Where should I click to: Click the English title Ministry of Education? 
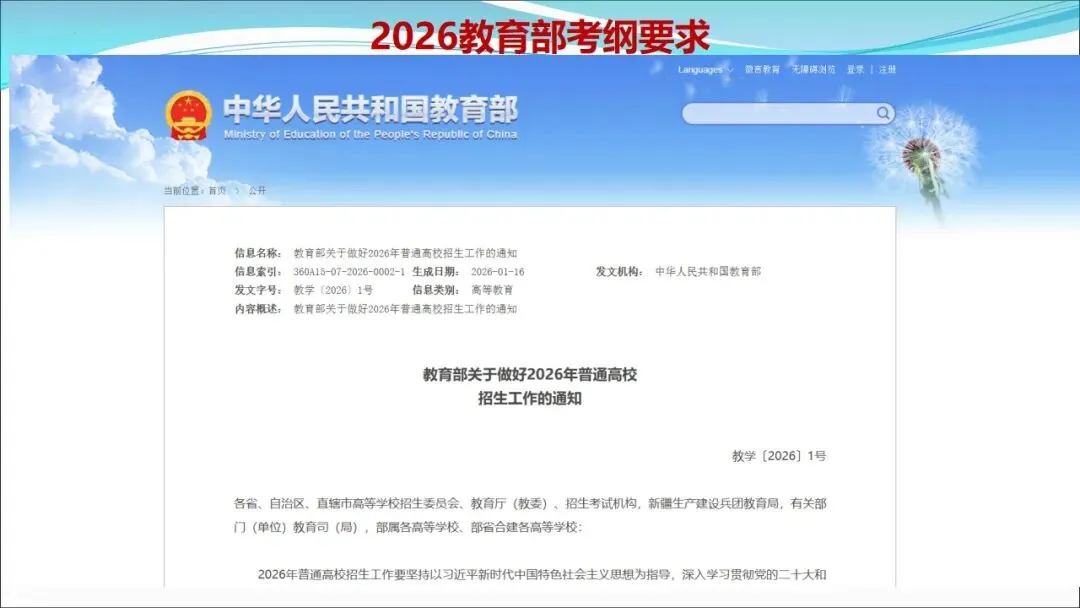pyautogui.click(x=371, y=134)
